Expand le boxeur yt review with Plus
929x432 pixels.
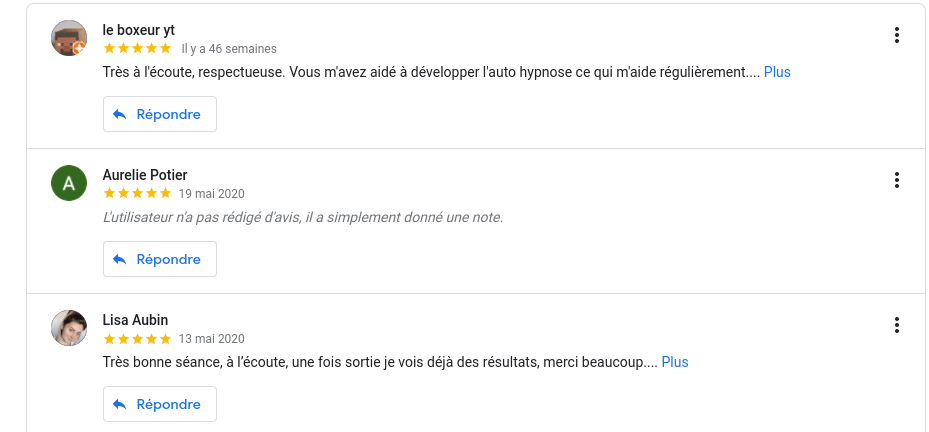point(777,72)
